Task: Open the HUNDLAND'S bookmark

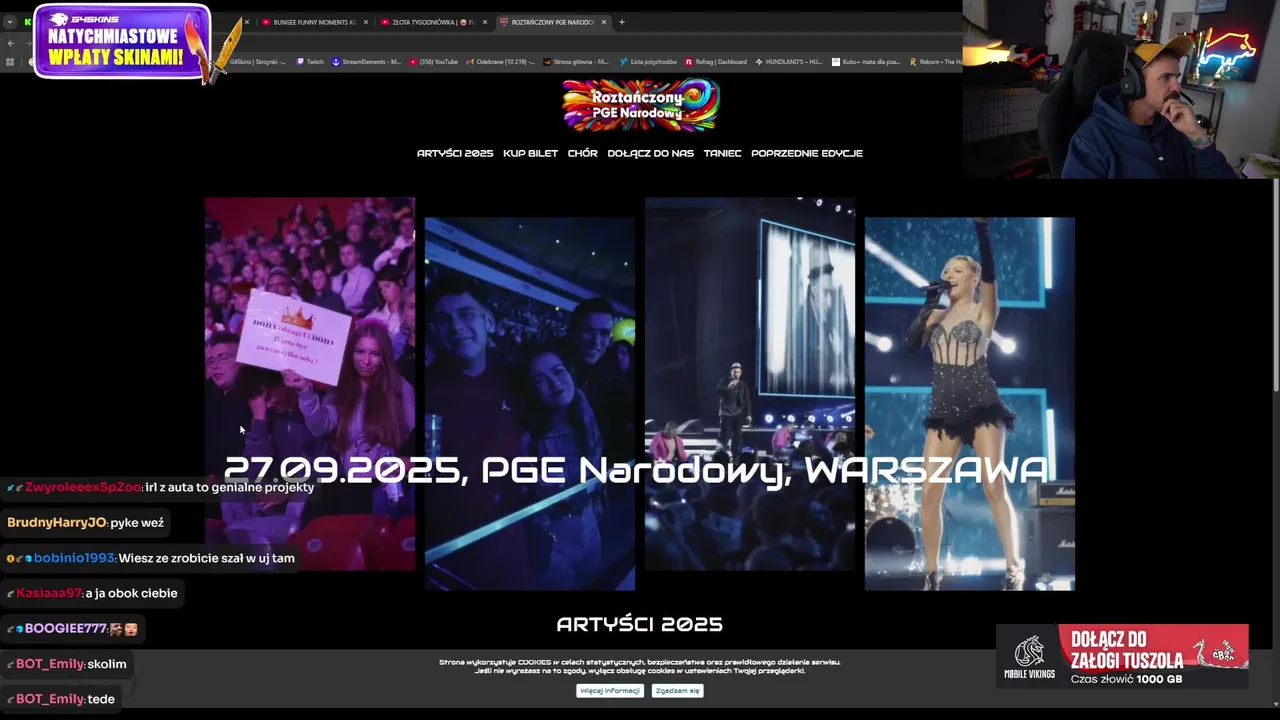Action: [790, 62]
